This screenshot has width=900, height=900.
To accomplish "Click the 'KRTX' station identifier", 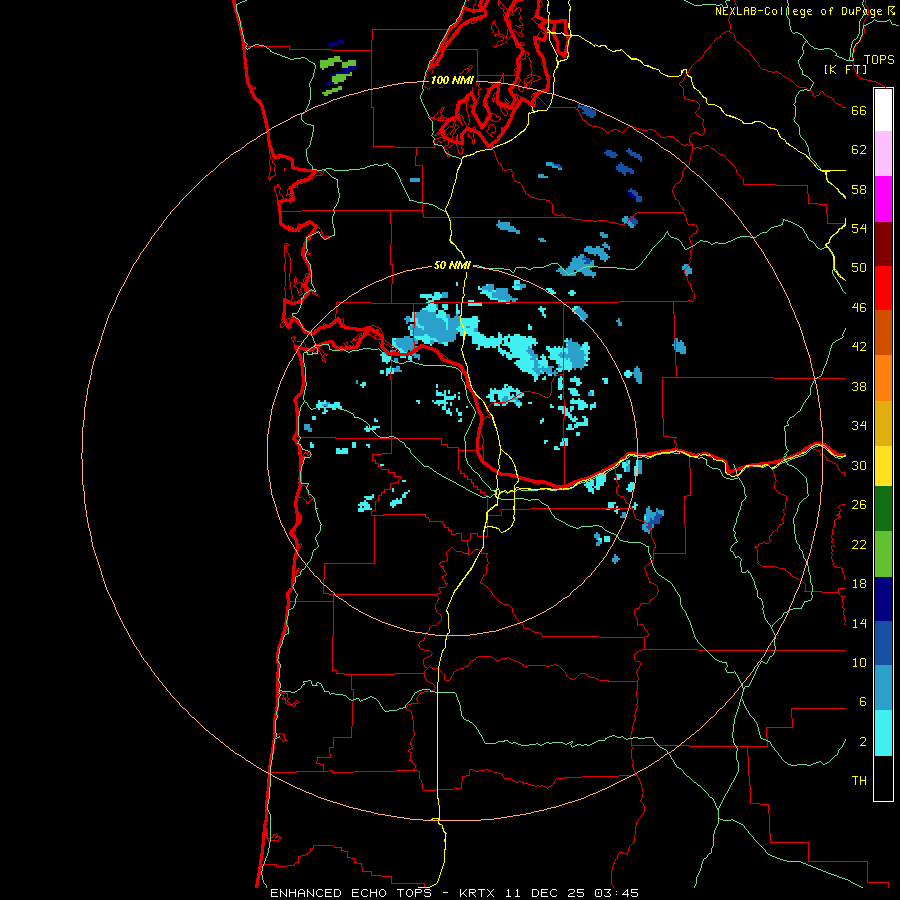I will (x=477, y=893).
